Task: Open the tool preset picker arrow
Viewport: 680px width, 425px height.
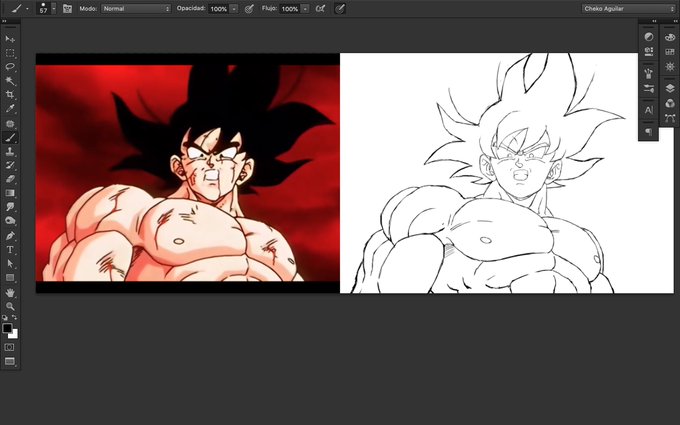Action: (x=27, y=8)
